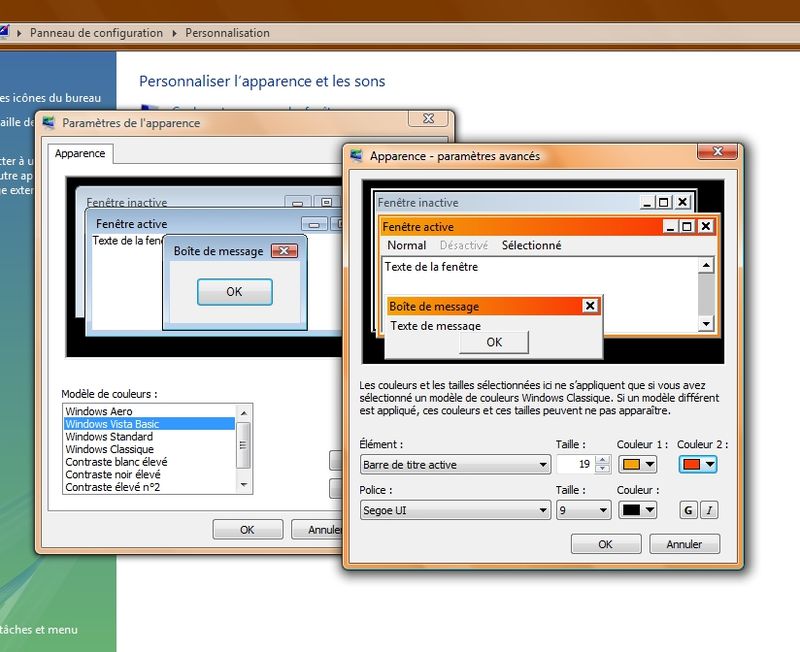Click close X on preview Boîte de message

pos(590,306)
